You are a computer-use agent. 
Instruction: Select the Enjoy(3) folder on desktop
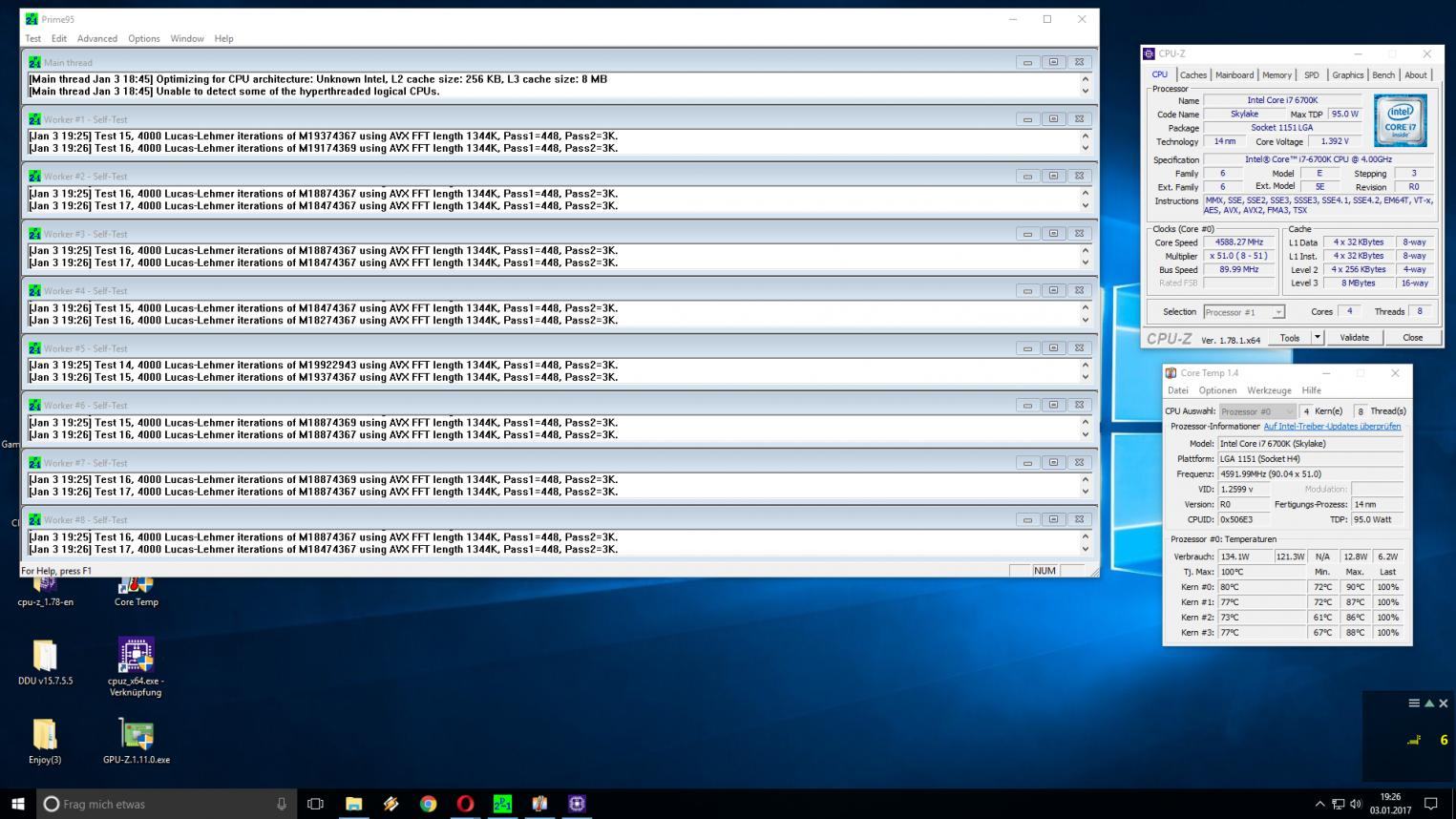[x=45, y=742]
